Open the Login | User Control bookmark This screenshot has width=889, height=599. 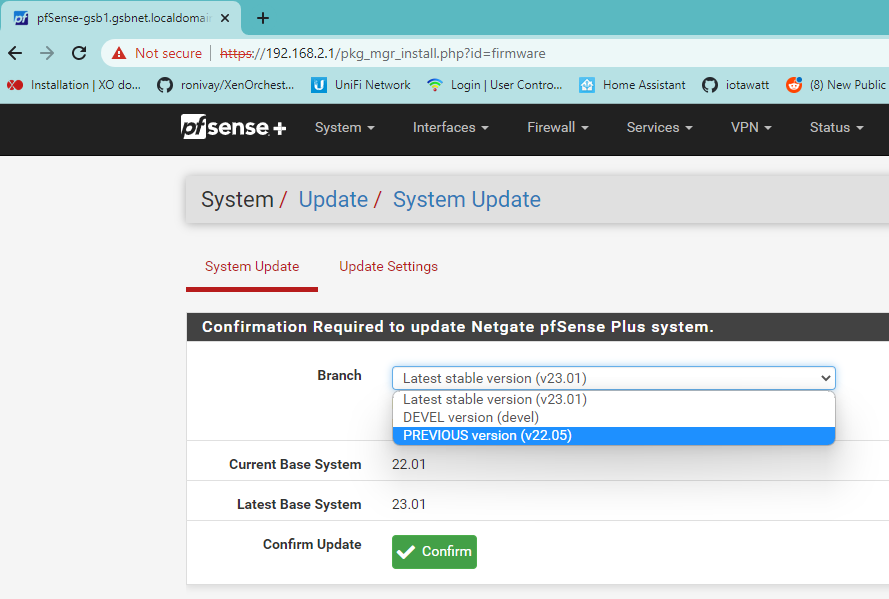coord(494,85)
